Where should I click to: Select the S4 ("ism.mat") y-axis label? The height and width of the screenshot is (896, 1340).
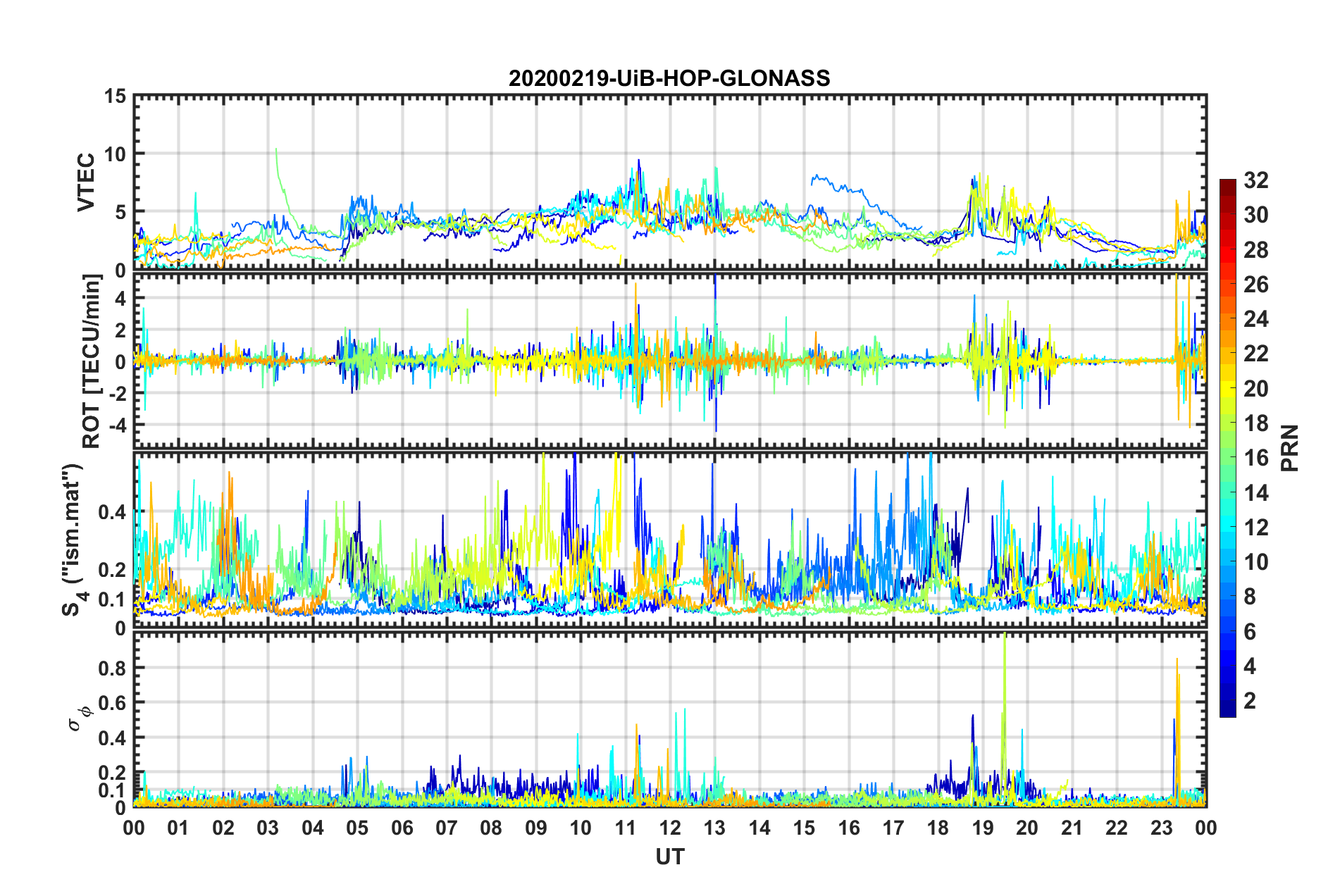(x=73, y=540)
